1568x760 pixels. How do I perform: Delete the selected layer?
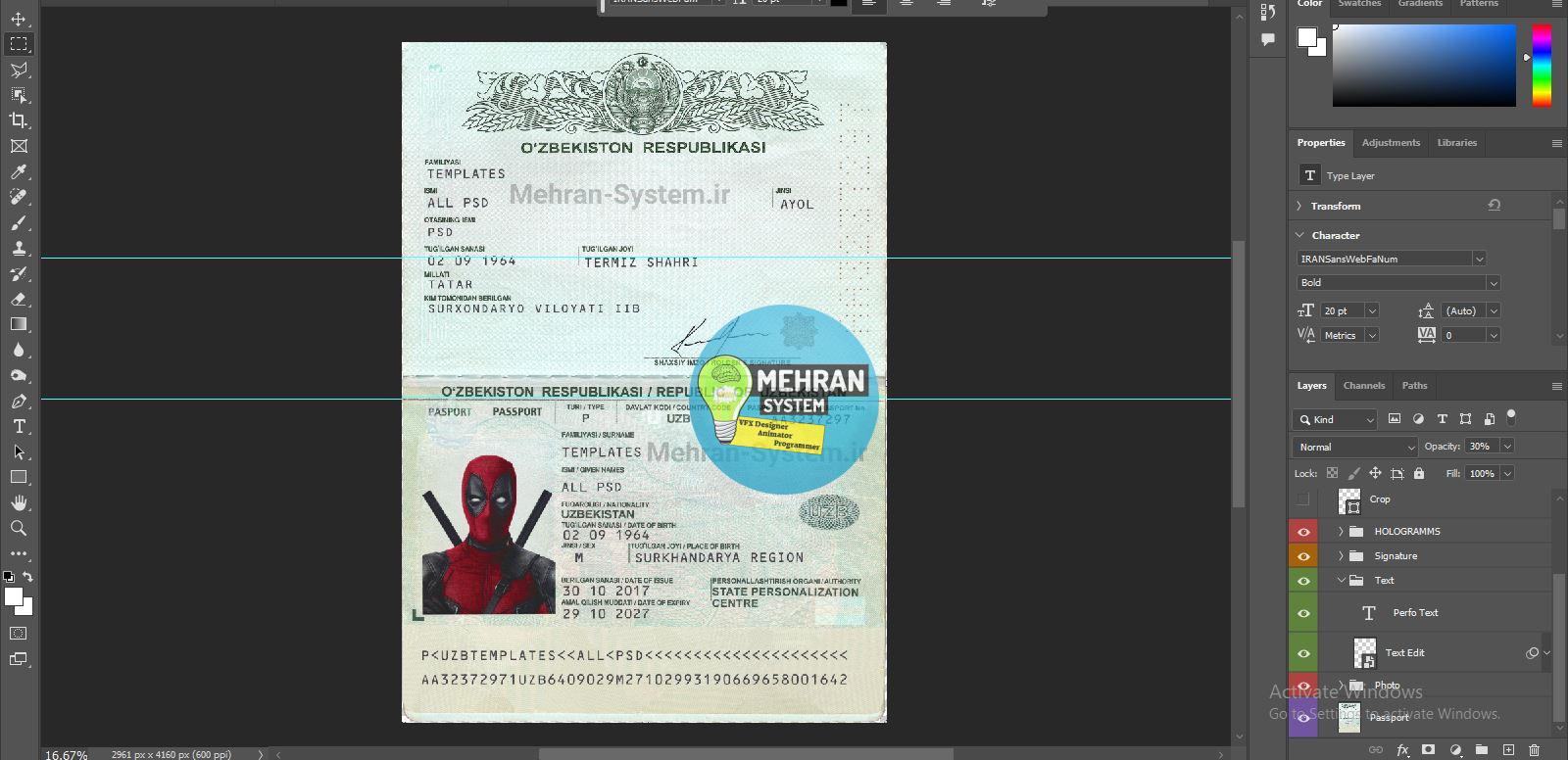pyautogui.click(x=1535, y=750)
